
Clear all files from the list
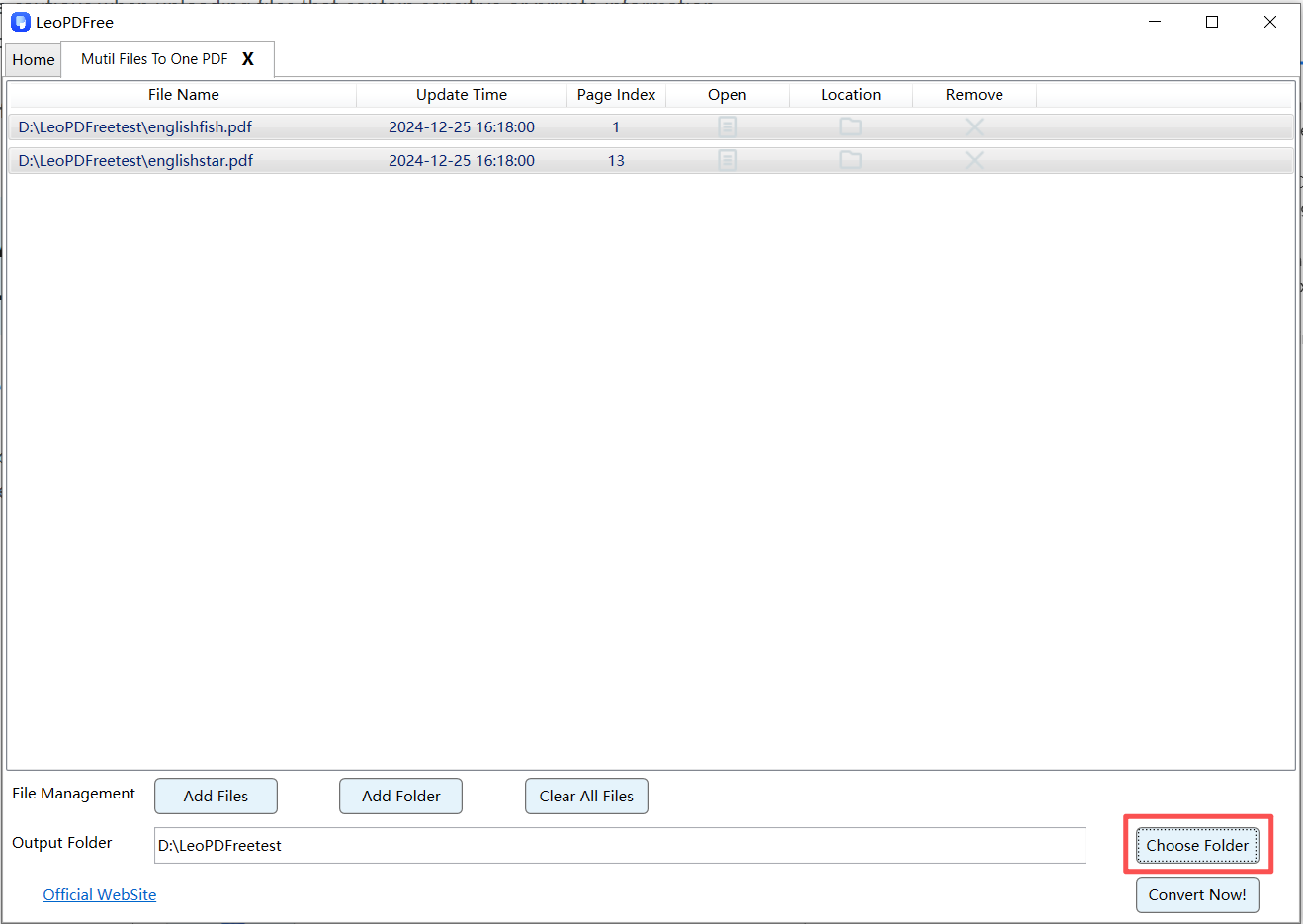point(586,796)
